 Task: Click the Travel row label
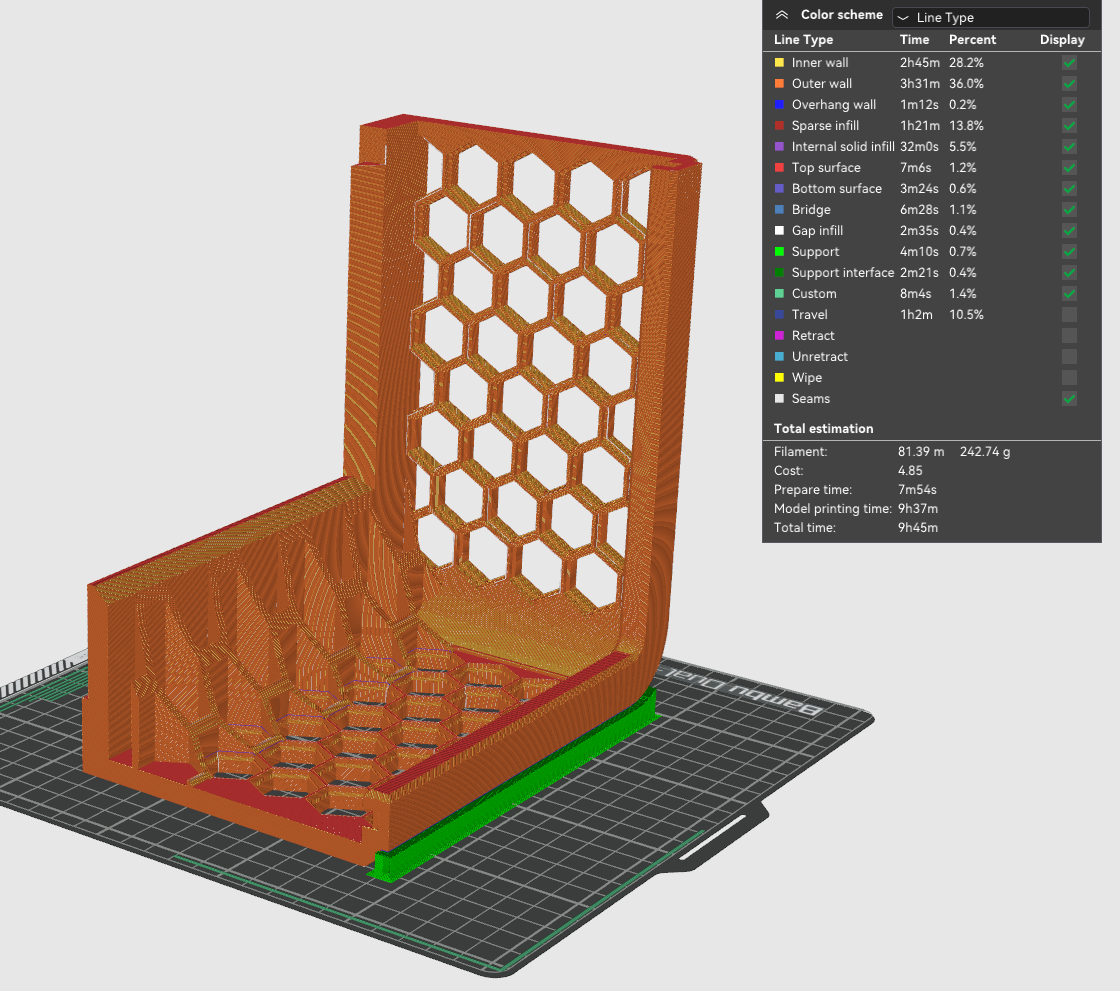point(809,314)
